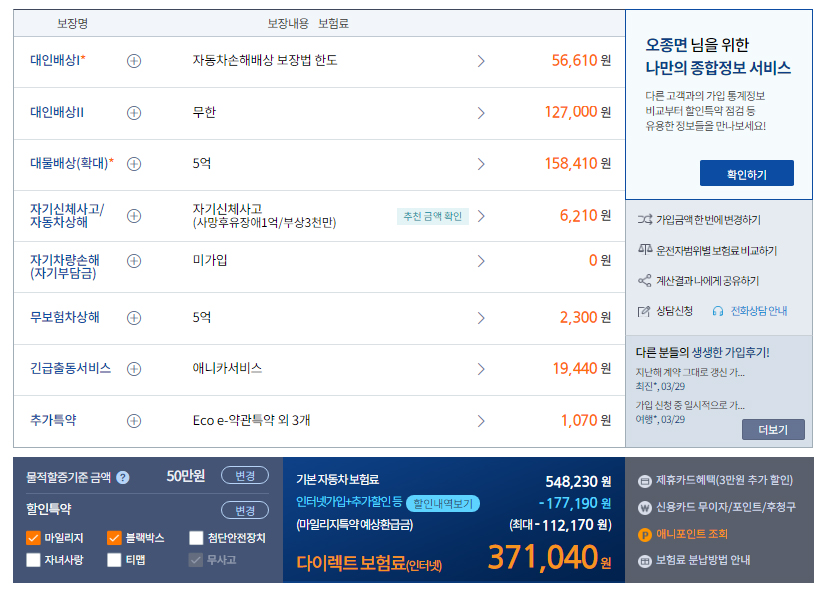Click 상담신청 link
The image size is (823, 590).
674,311
